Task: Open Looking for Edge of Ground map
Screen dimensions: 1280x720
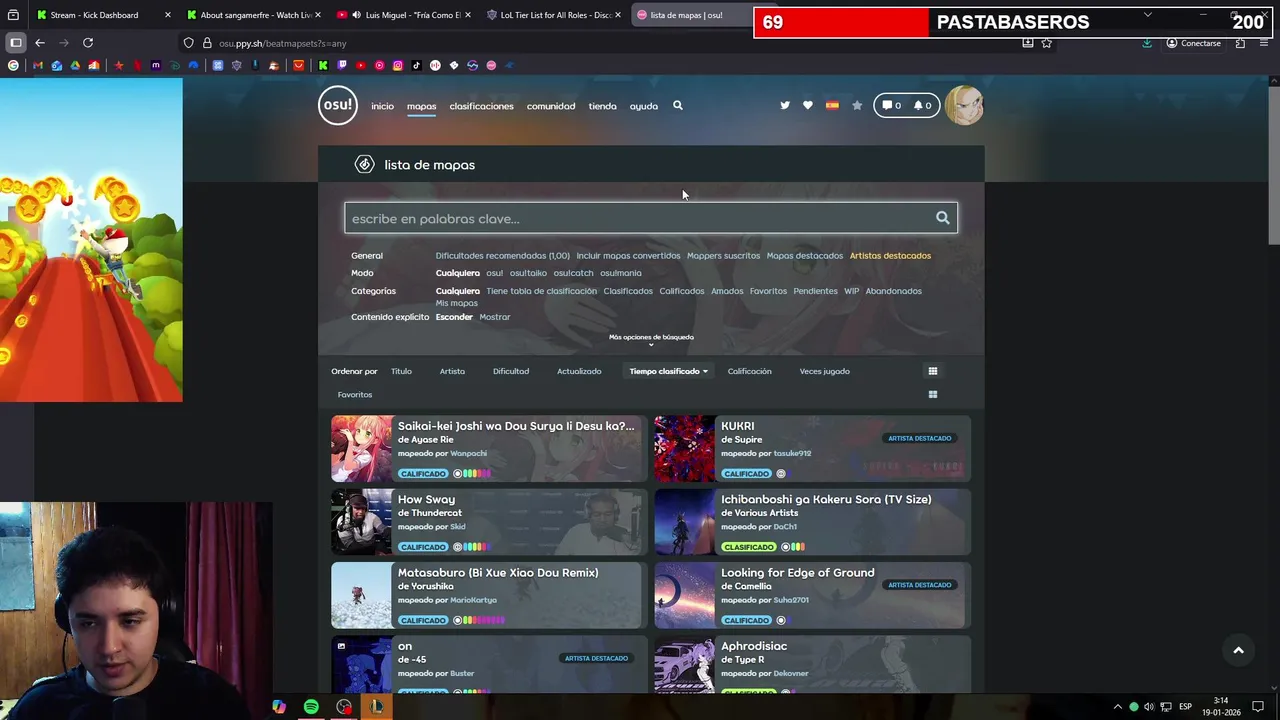Action: 797,573
